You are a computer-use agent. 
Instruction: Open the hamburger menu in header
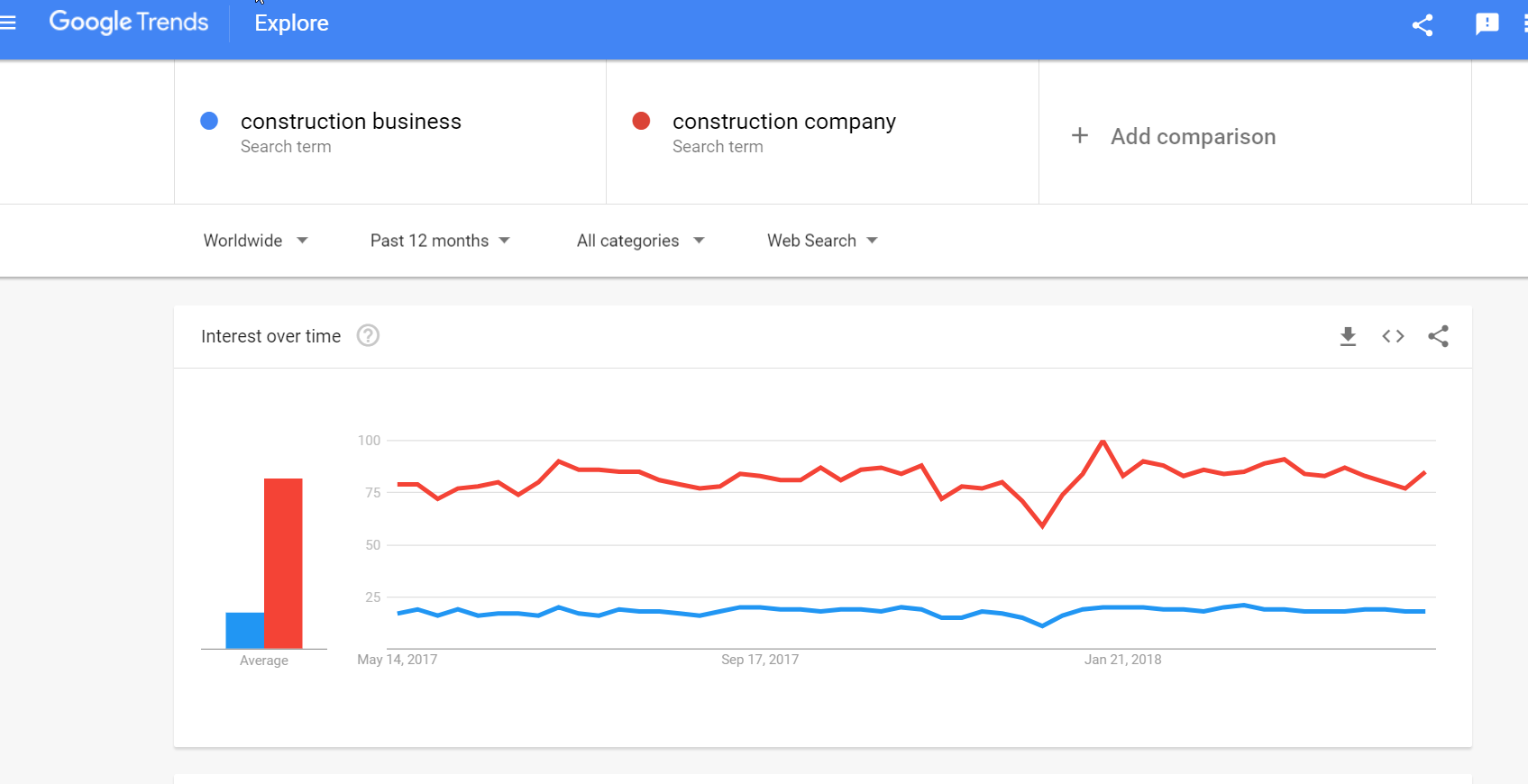click(7, 23)
